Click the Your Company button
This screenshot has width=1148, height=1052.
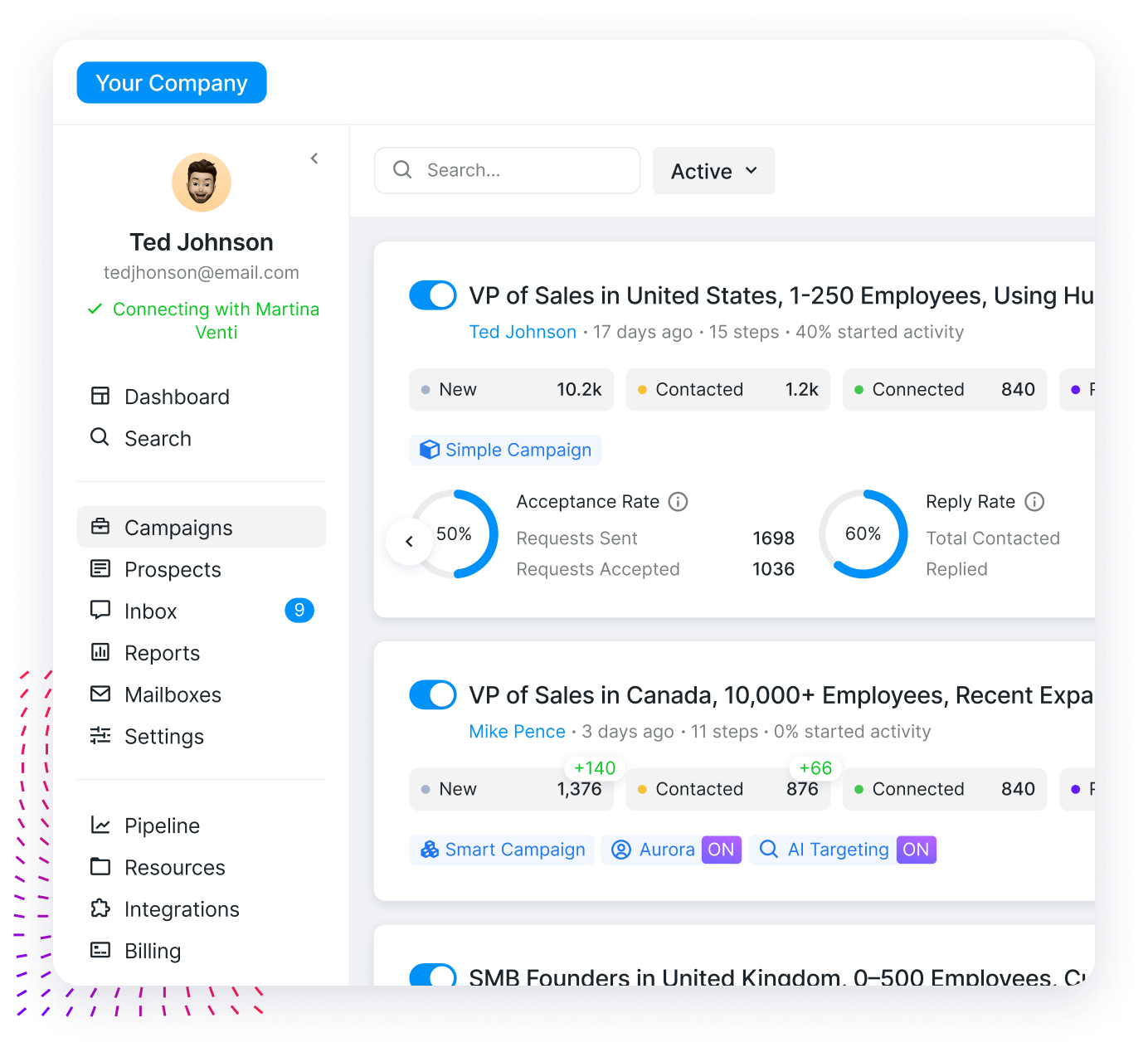coord(171,82)
